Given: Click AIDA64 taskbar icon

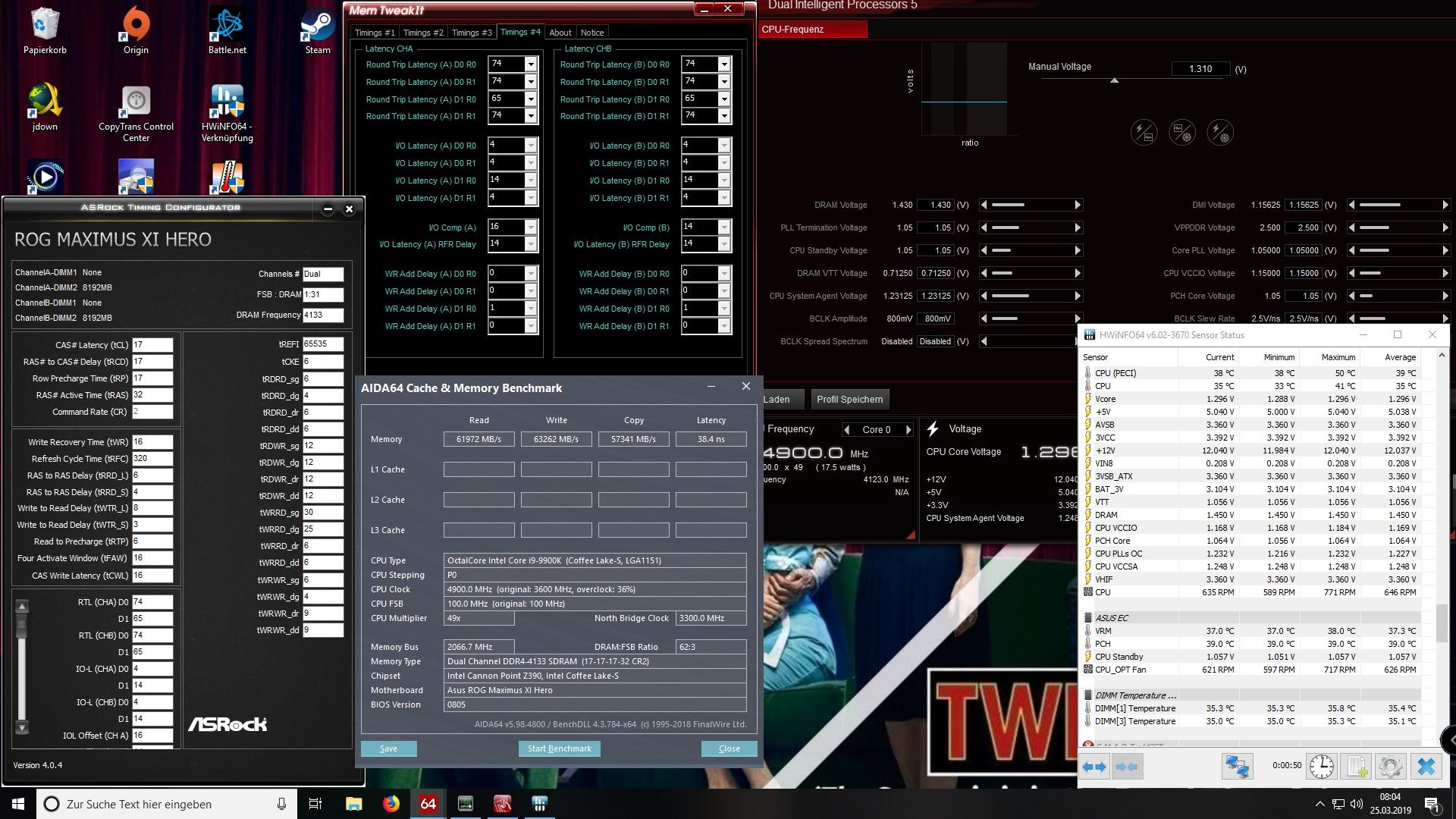Looking at the screenshot, I should [x=428, y=804].
